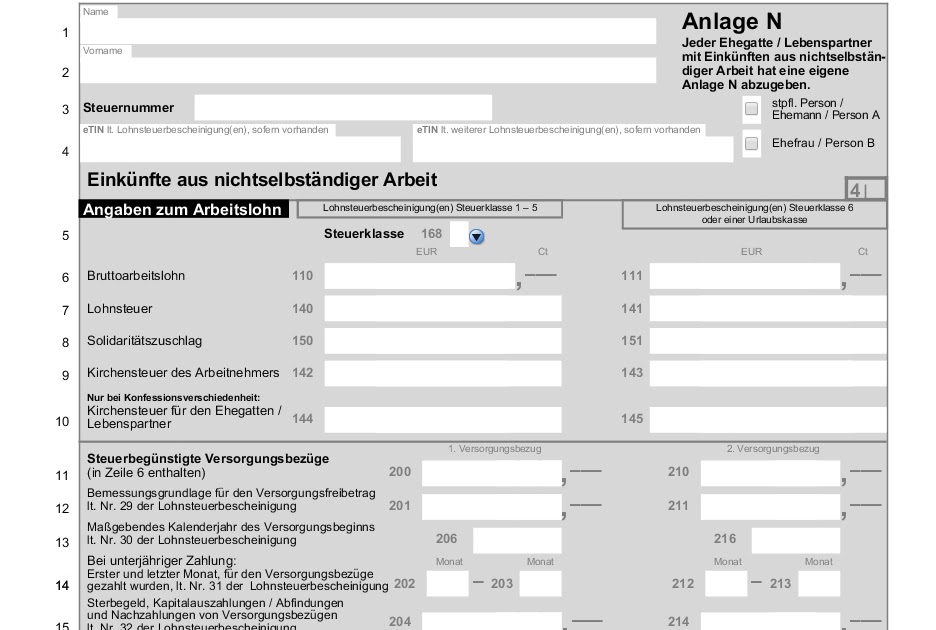936x630 pixels.
Task: Click the first Monat field 202
Action: pyautogui.click(x=448, y=583)
